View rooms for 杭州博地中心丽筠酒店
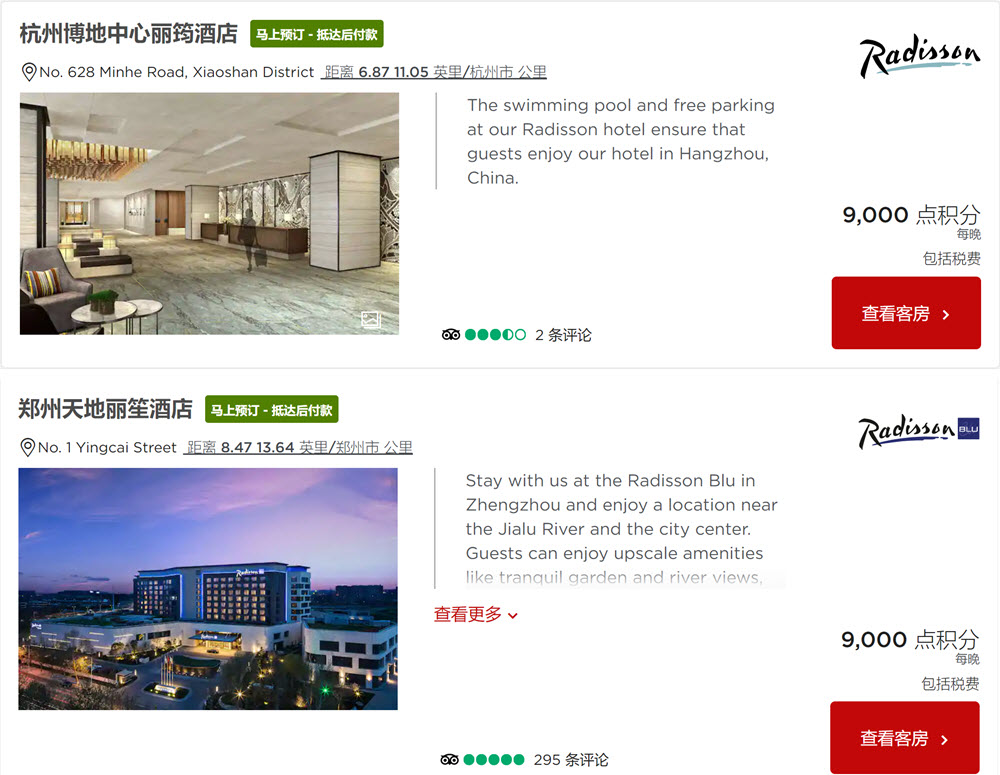This screenshot has width=1000, height=775. click(x=906, y=313)
